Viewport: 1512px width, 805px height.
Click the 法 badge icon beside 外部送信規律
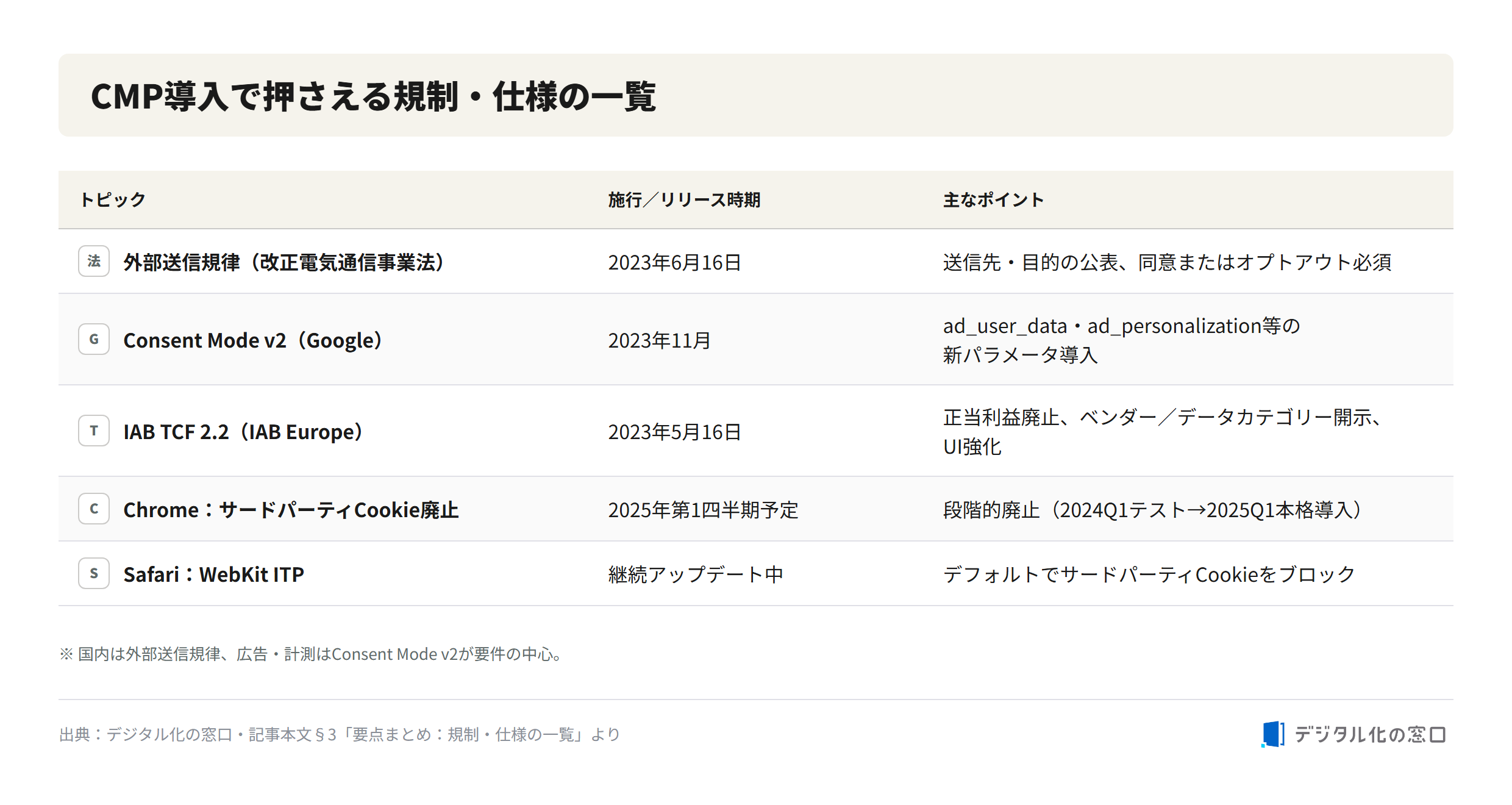[94, 261]
